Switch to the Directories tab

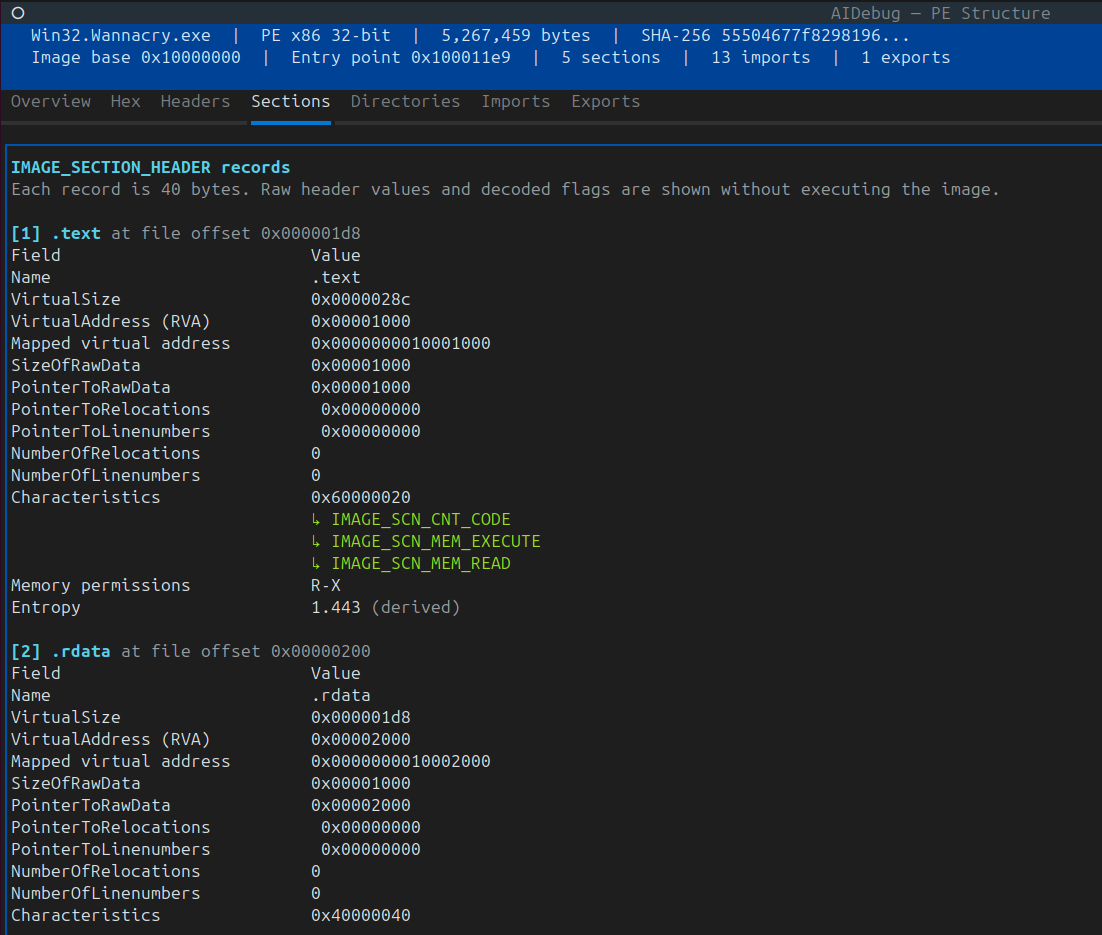click(406, 101)
